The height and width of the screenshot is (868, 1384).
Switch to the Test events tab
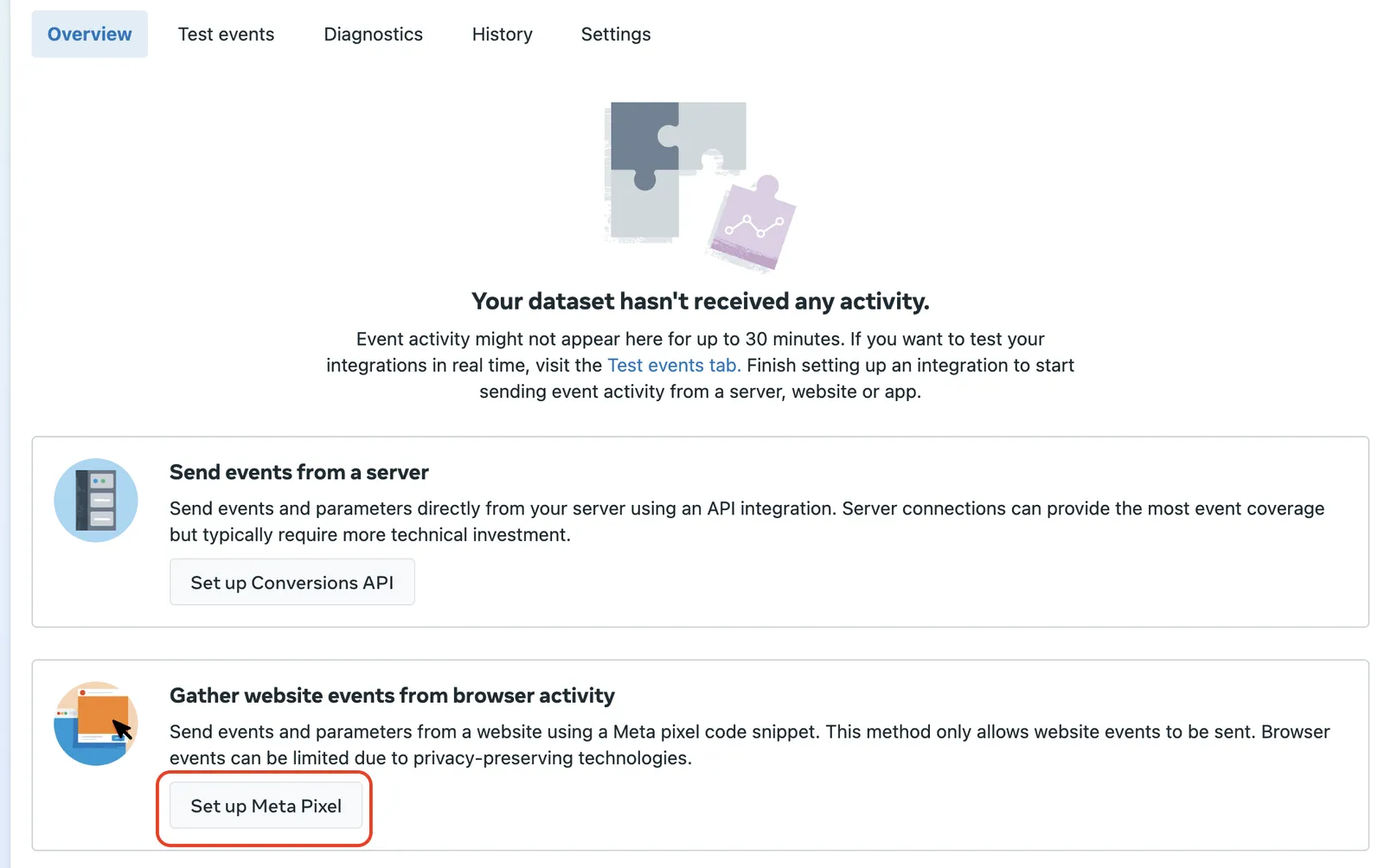[227, 34]
